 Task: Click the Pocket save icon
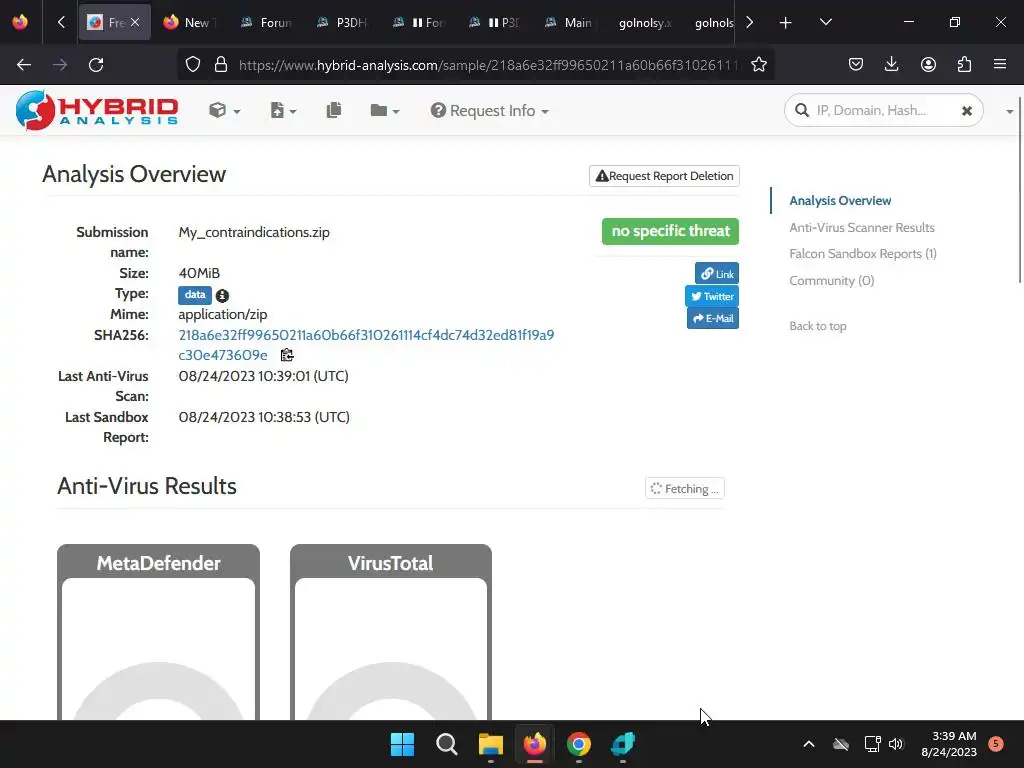856,65
